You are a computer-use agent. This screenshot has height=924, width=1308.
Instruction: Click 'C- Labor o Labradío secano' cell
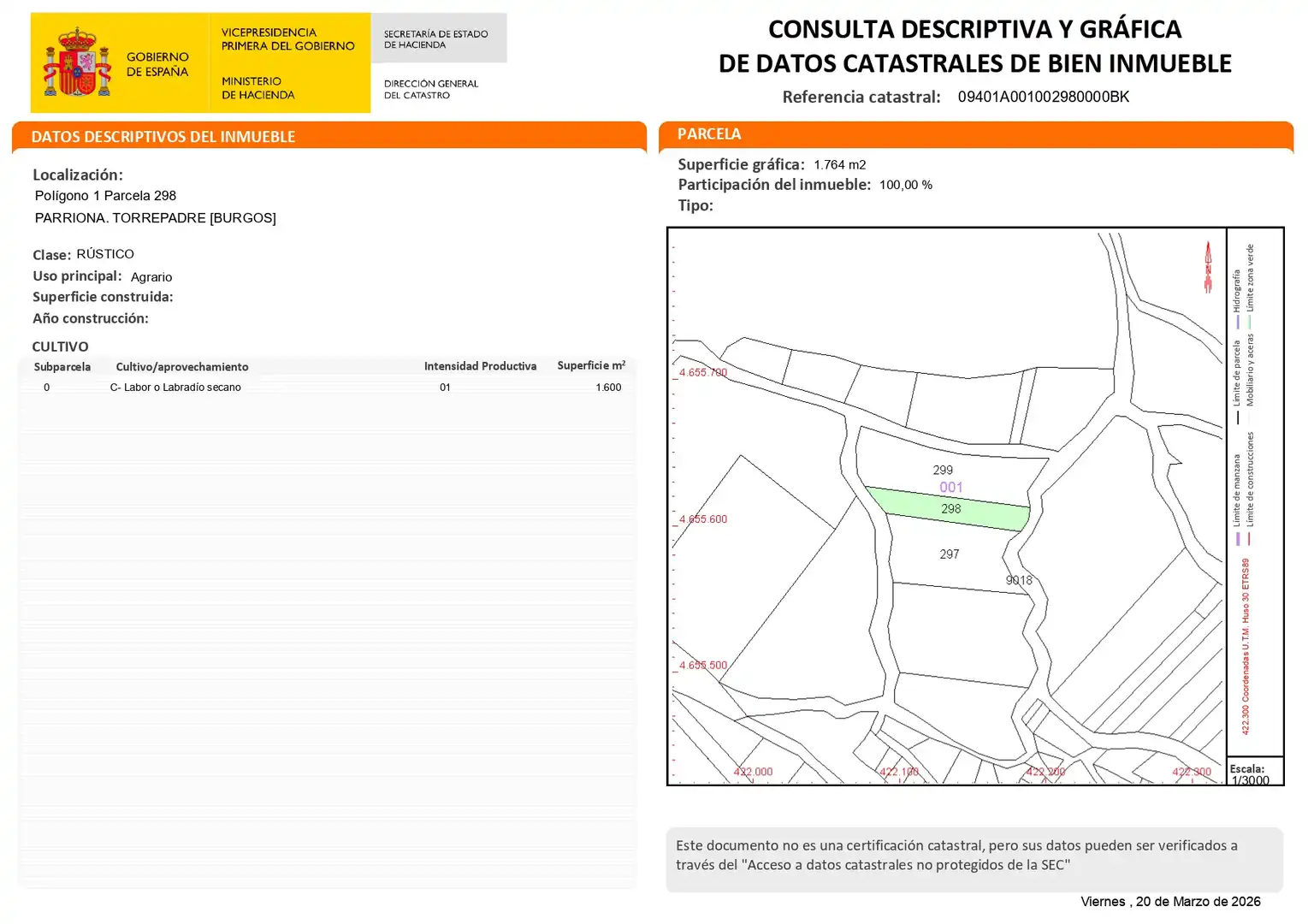(175, 388)
